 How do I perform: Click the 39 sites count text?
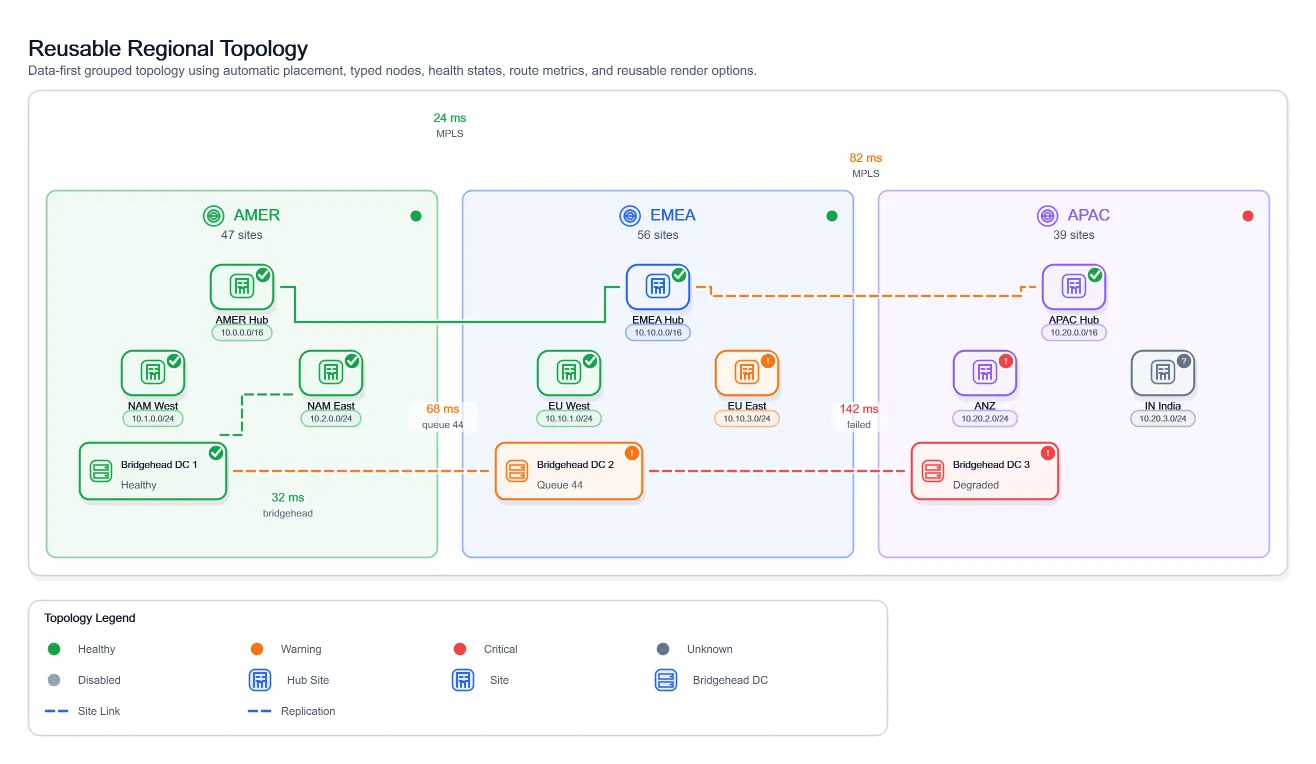tap(1074, 235)
